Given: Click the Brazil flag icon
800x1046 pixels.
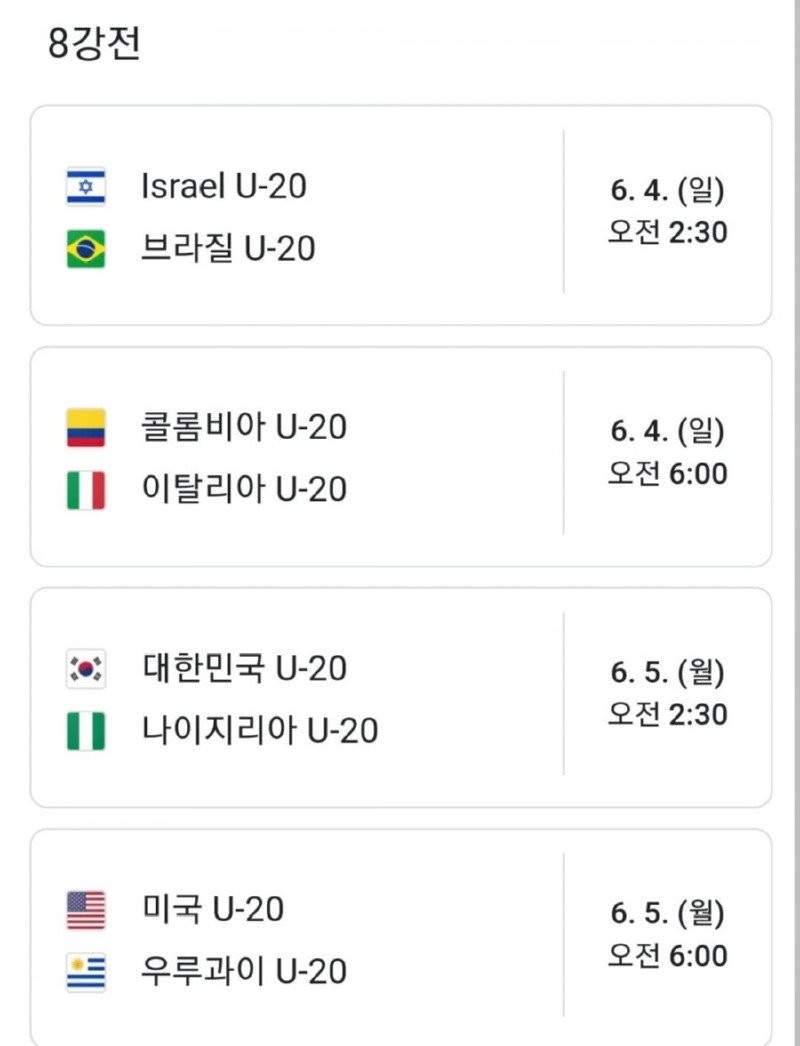Looking at the screenshot, I should click(86, 249).
